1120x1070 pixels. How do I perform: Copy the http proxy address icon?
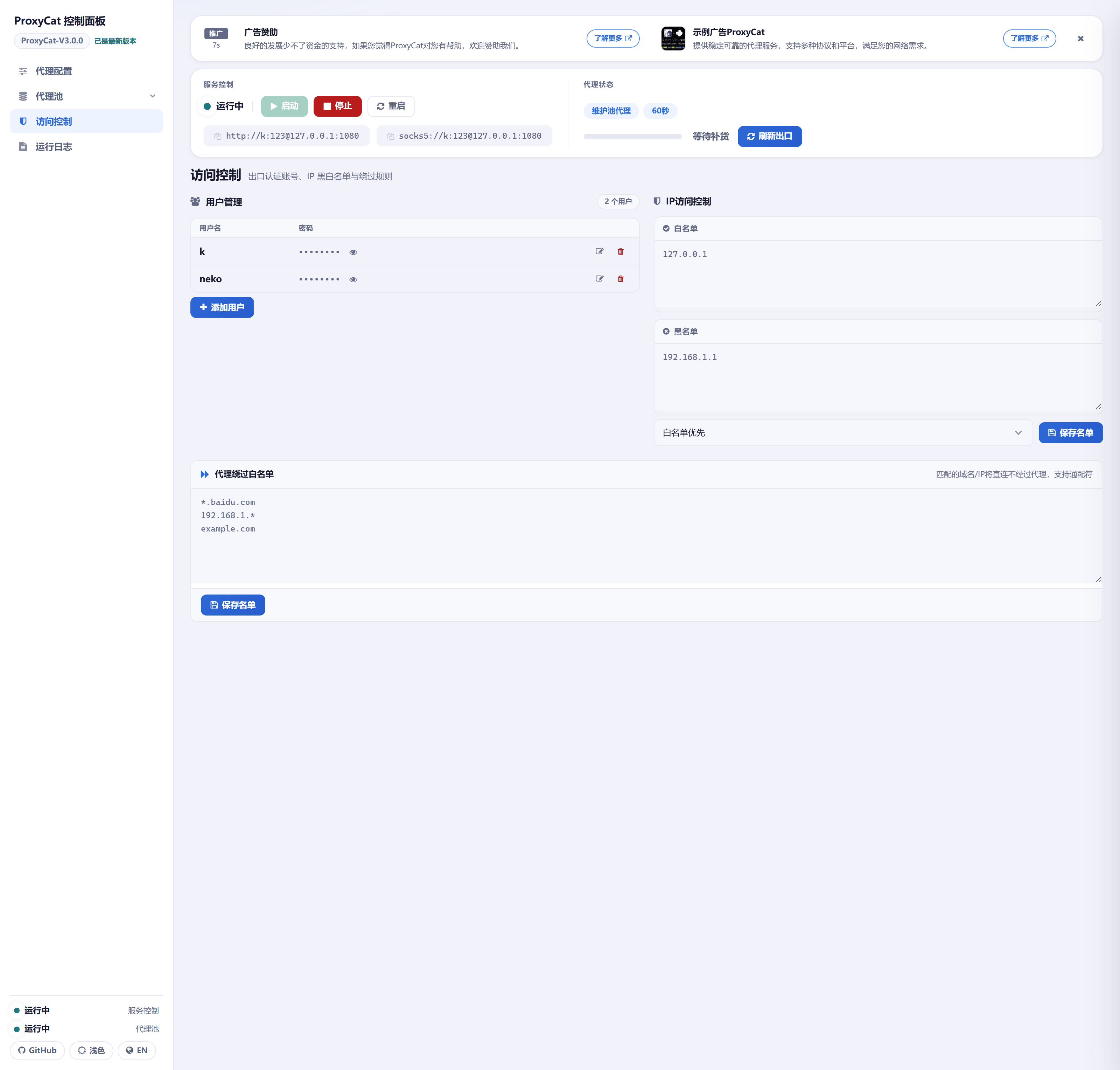click(x=217, y=136)
